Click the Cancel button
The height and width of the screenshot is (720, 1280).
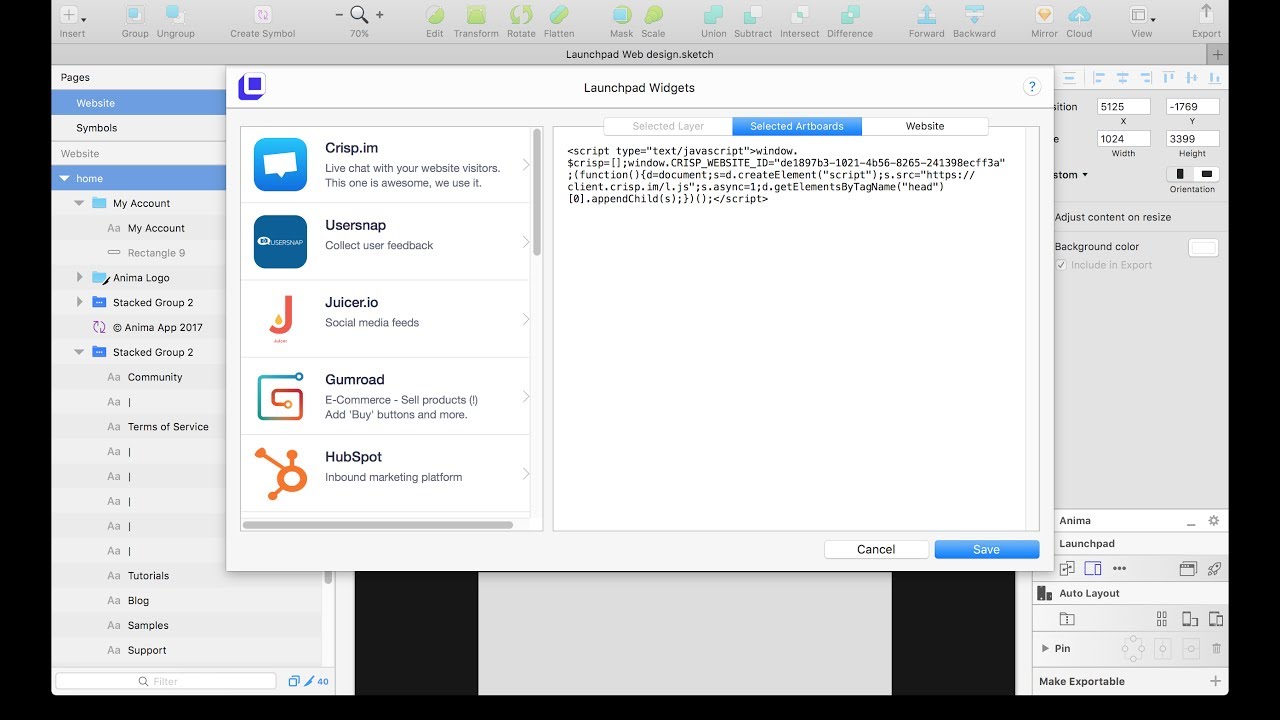[876, 549]
